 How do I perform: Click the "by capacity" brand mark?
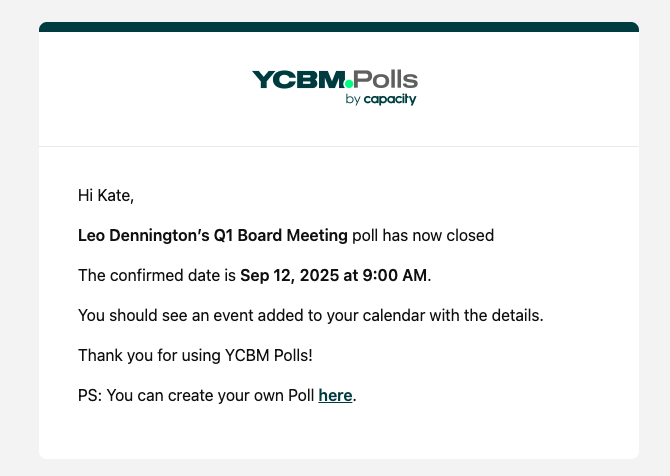click(x=380, y=100)
